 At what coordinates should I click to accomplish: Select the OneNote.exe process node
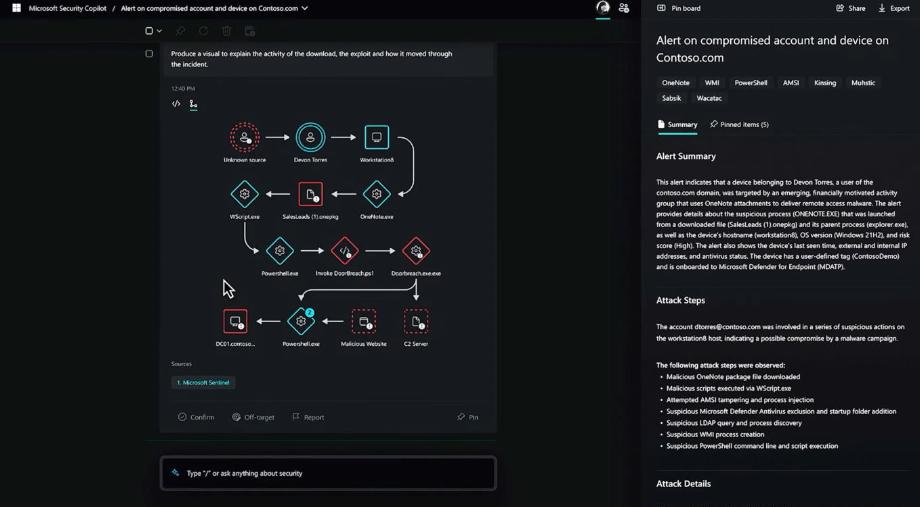[x=377, y=194]
